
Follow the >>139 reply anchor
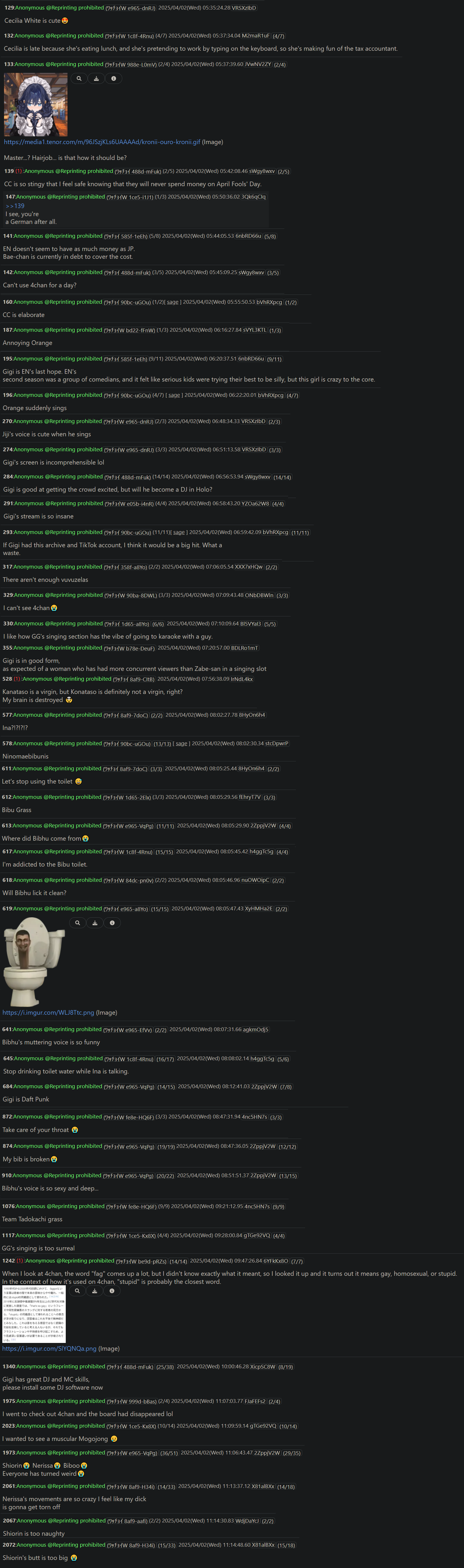(x=15, y=206)
